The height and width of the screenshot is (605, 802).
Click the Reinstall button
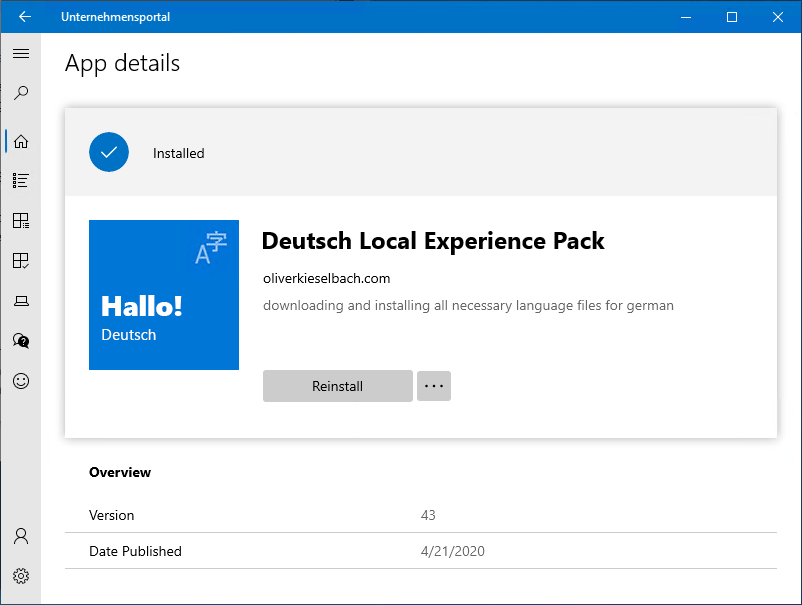coord(337,386)
